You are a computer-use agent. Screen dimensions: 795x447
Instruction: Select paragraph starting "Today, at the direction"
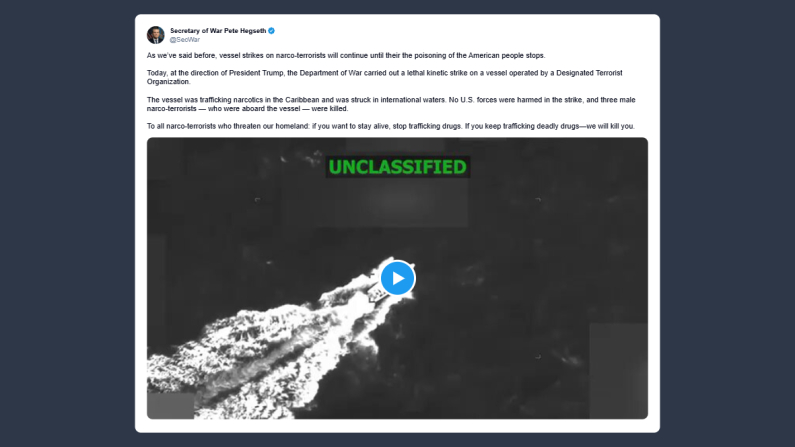pos(385,77)
